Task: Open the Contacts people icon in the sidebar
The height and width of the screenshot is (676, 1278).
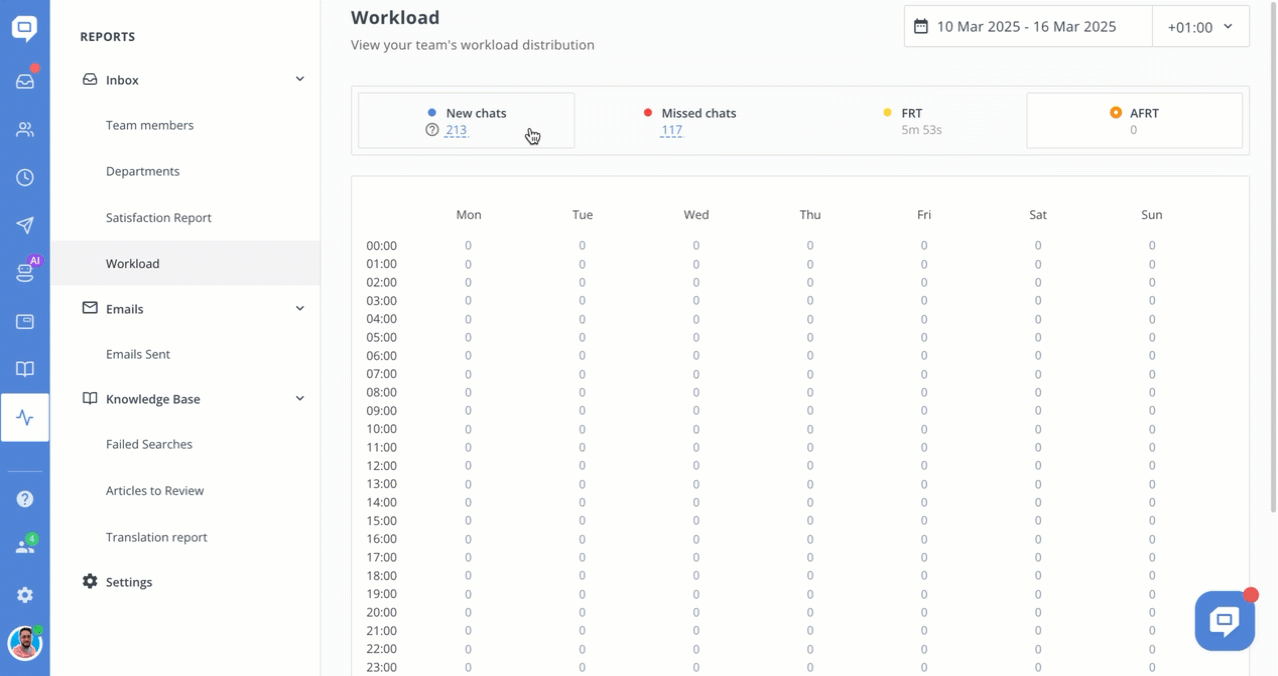Action: click(25, 129)
